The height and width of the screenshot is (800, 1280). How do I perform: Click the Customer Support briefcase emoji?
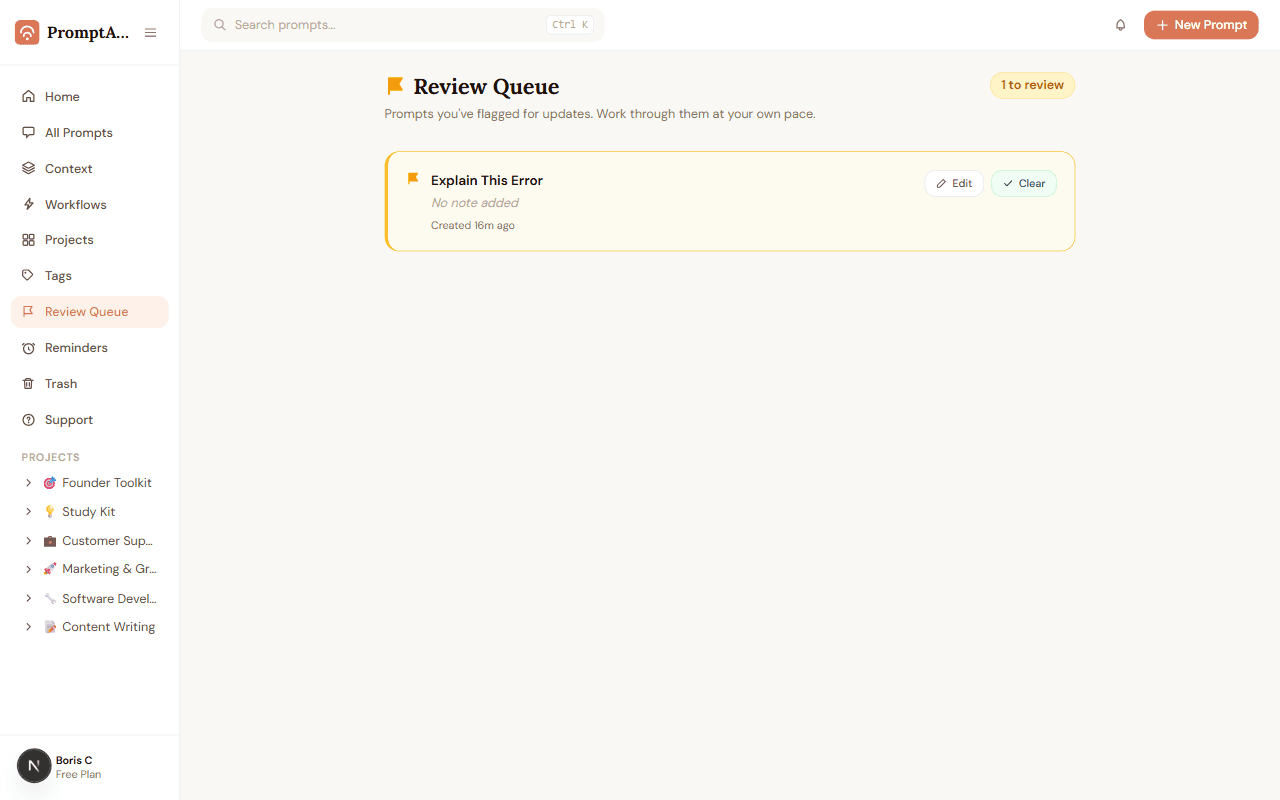click(50, 541)
